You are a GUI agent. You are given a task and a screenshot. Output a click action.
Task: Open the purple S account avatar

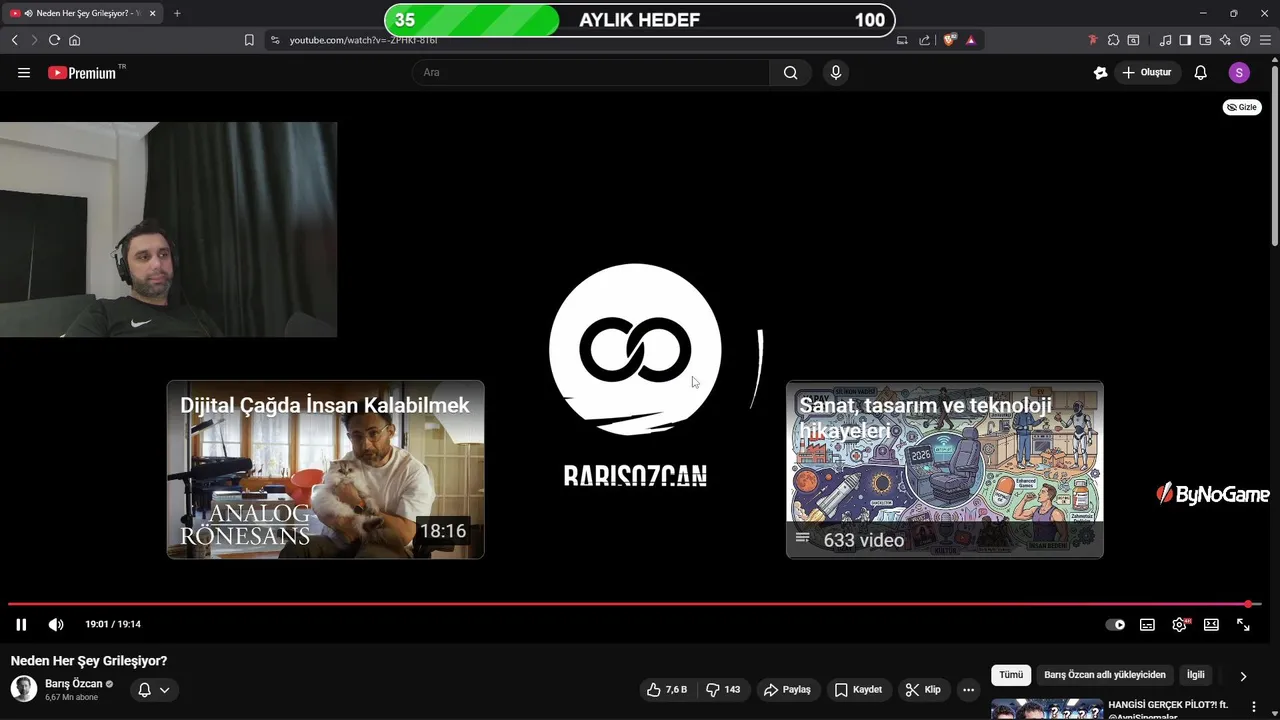click(1239, 72)
